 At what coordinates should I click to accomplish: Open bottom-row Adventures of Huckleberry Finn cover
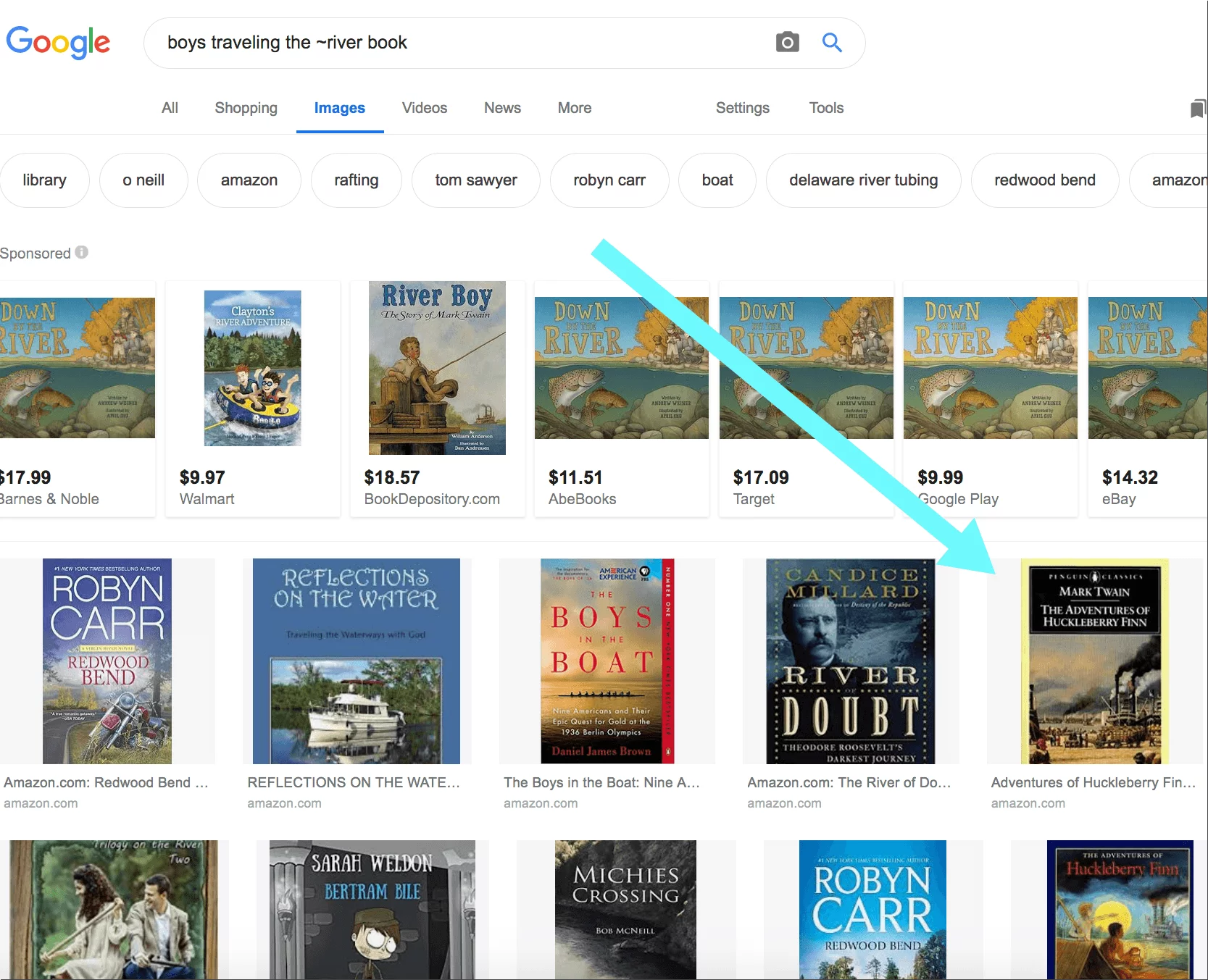click(x=1120, y=910)
